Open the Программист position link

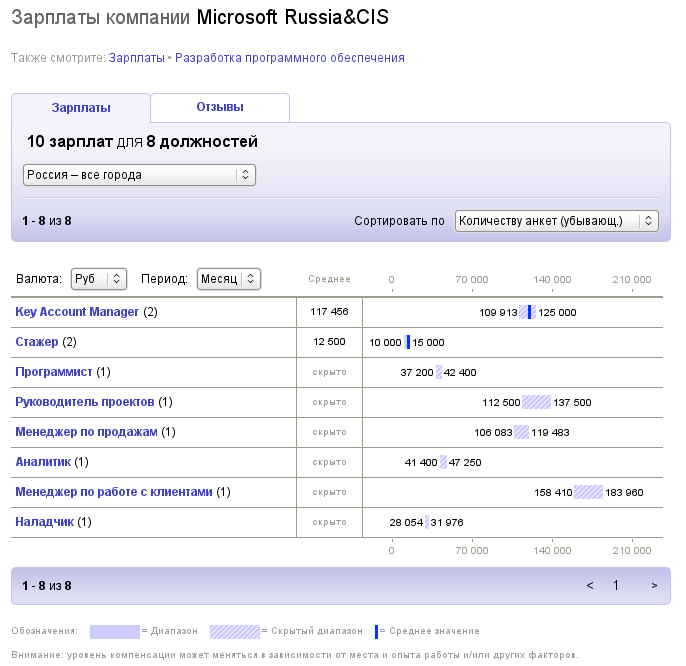click(54, 372)
